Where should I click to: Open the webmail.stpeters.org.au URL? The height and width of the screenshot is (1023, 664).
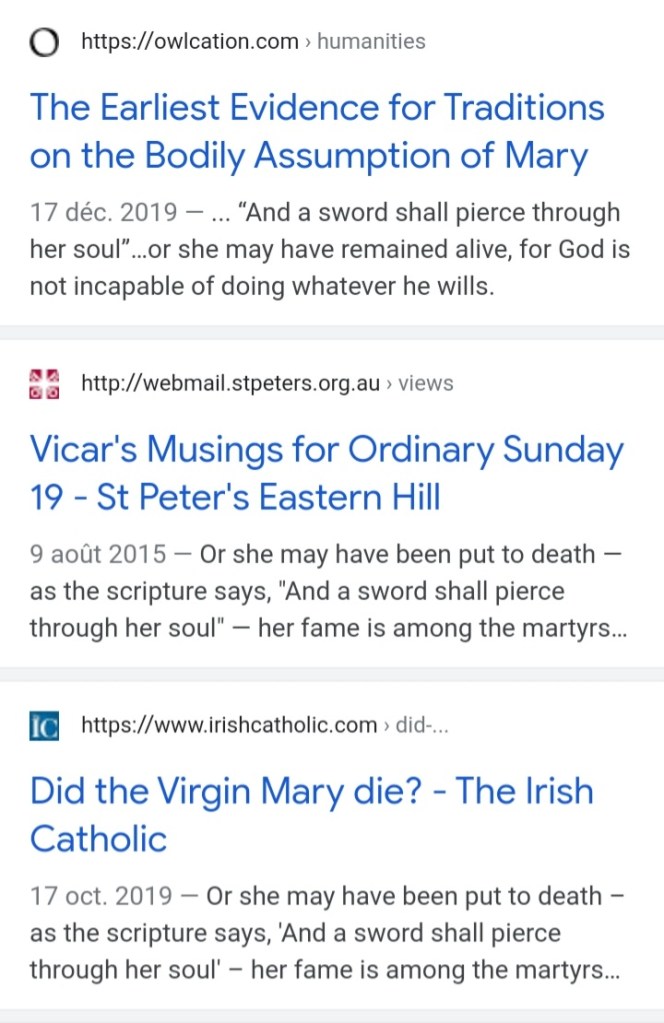coord(230,383)
